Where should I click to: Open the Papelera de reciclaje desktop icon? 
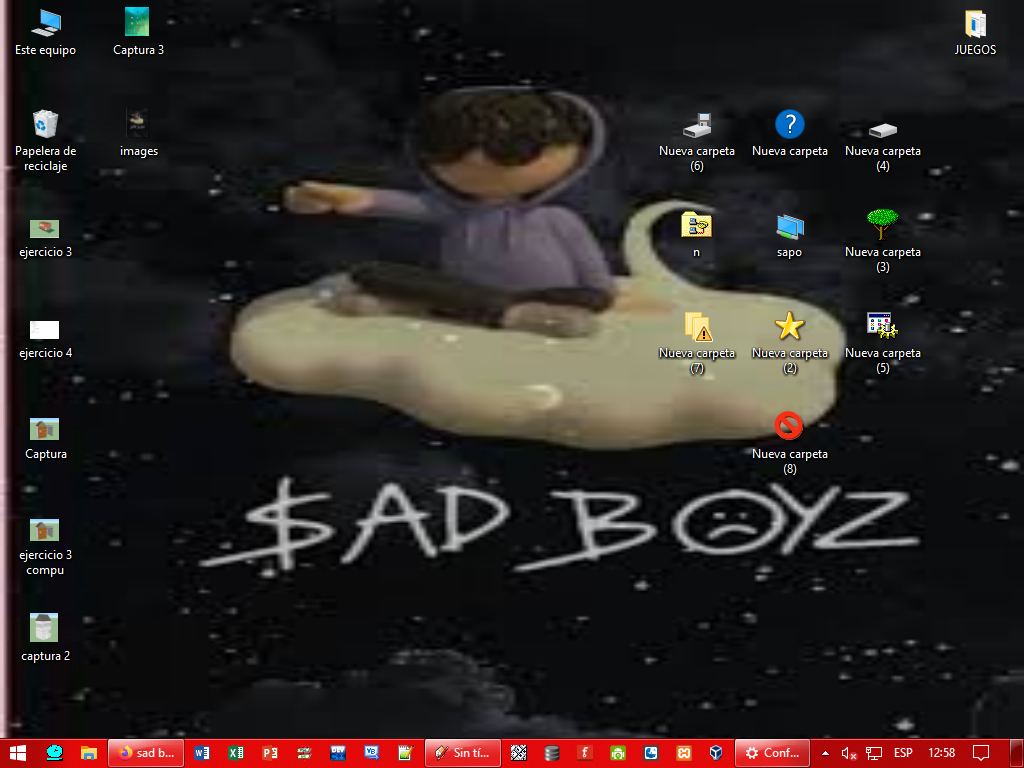click(45, 124)
